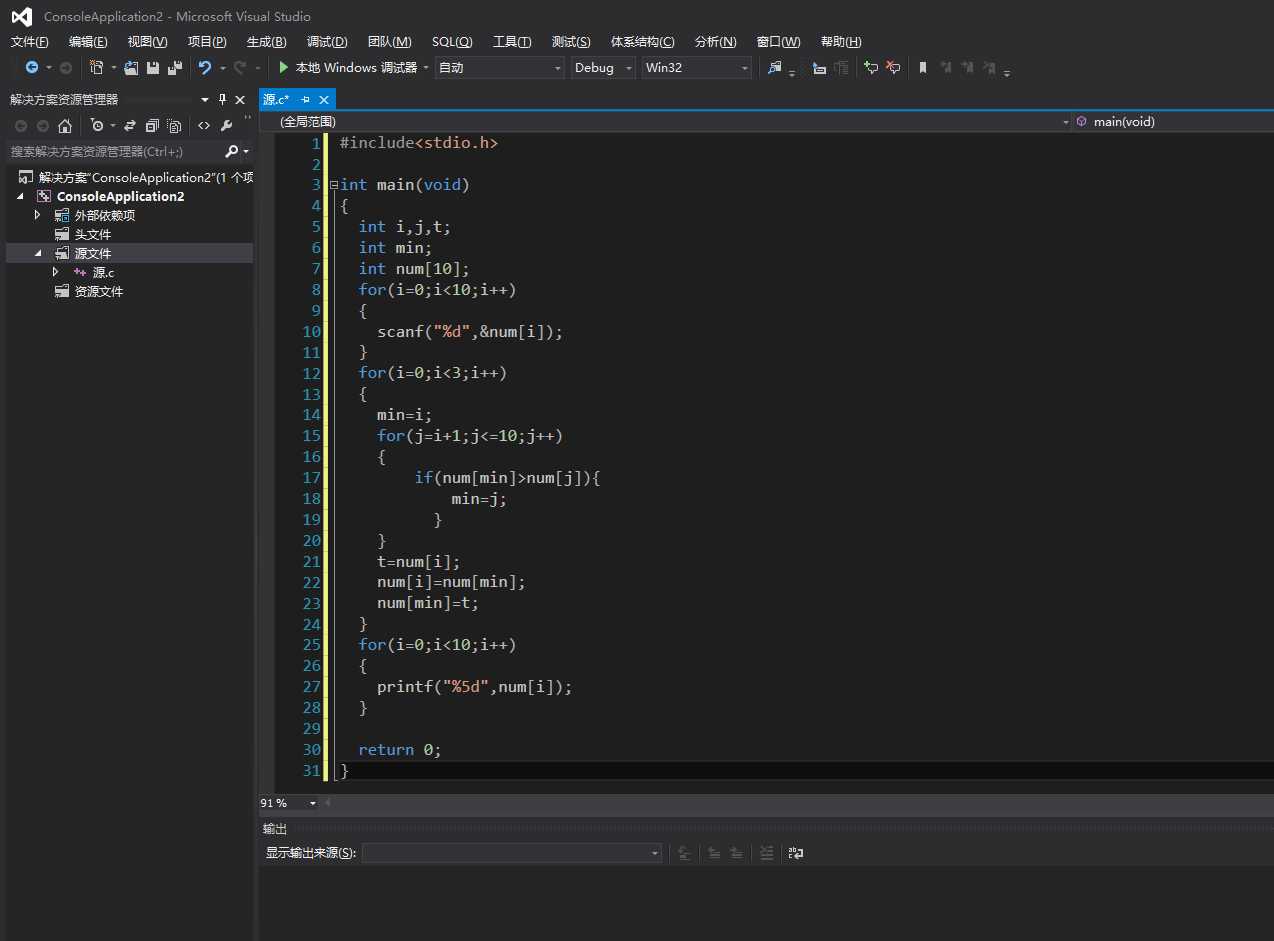Click the Visual Studio logo in the title bar

[21, 16]
